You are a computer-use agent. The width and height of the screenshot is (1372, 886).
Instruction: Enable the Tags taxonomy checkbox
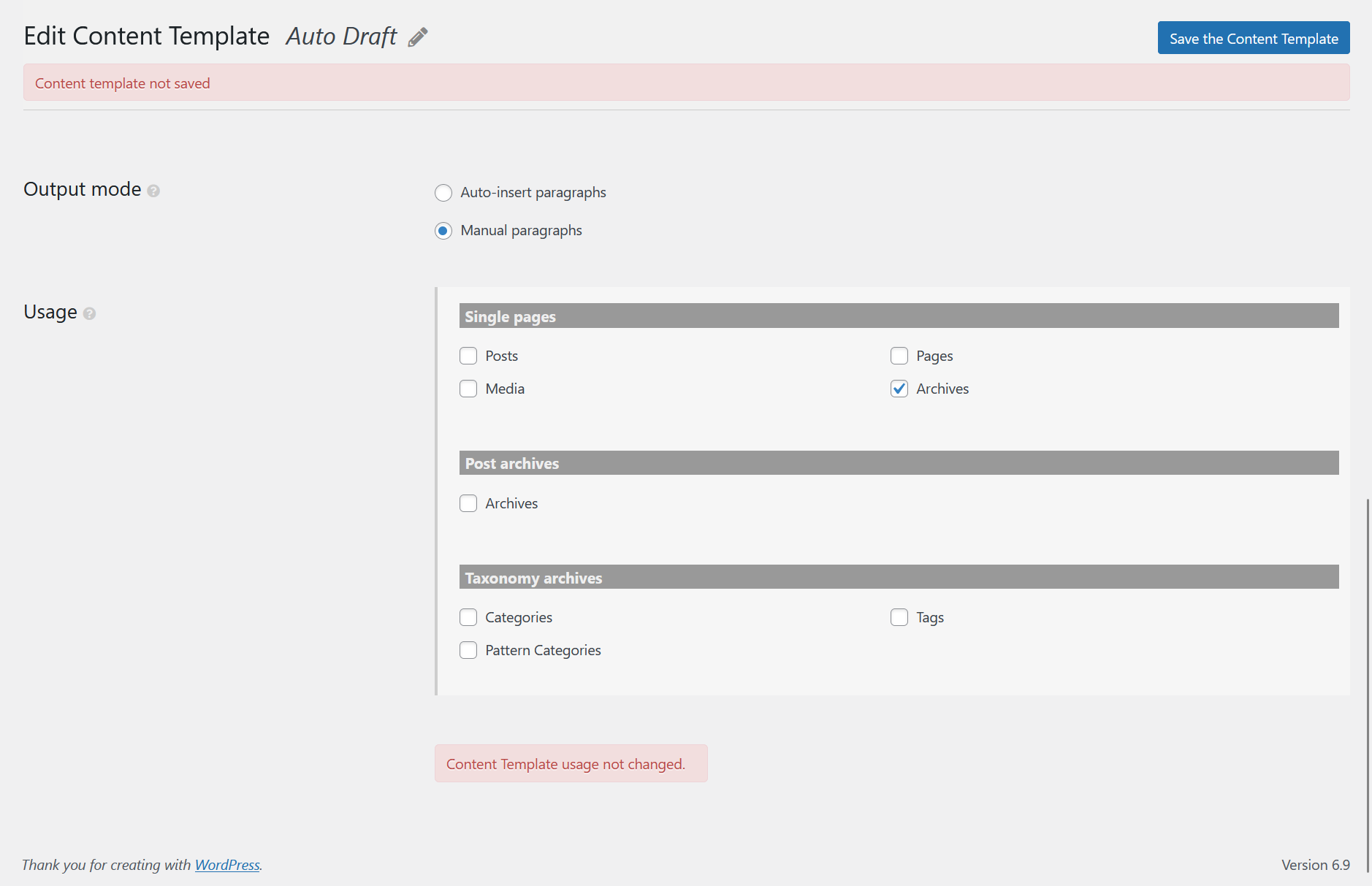coord(899,617)
